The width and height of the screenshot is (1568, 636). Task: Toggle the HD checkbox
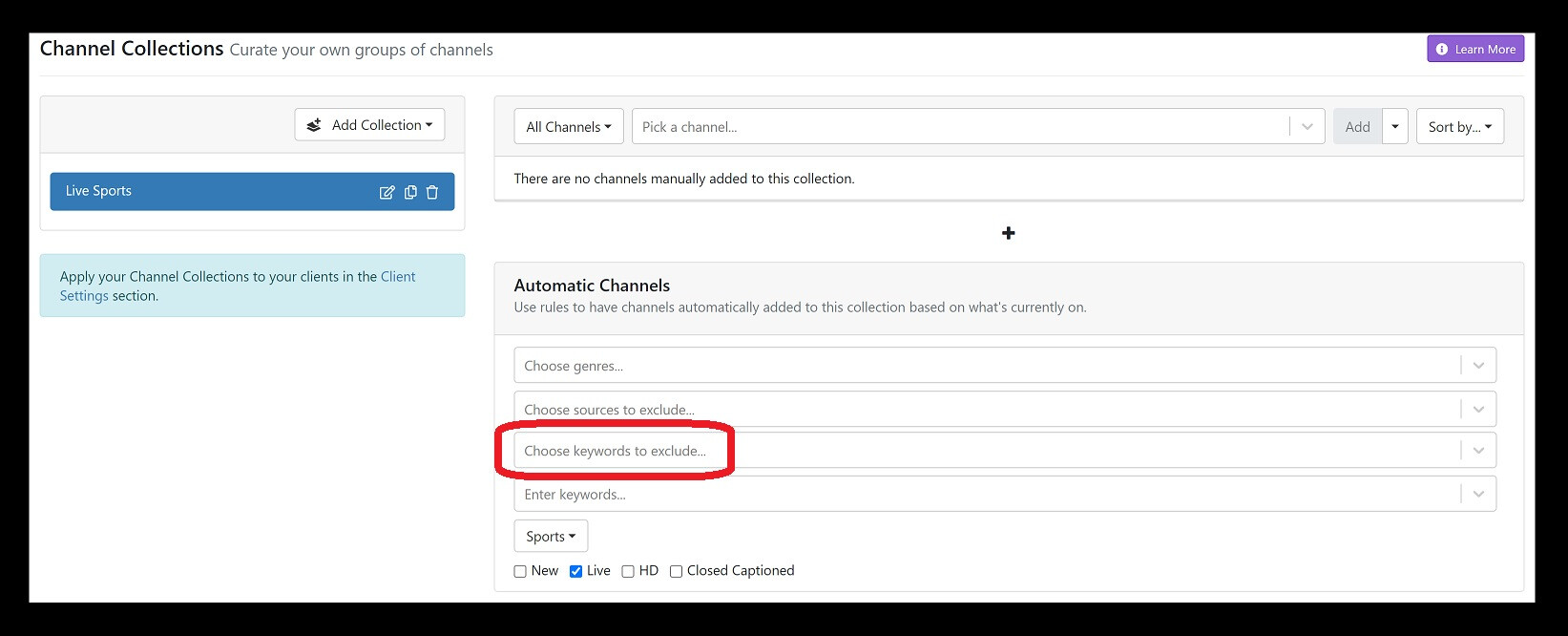point(628,571)
